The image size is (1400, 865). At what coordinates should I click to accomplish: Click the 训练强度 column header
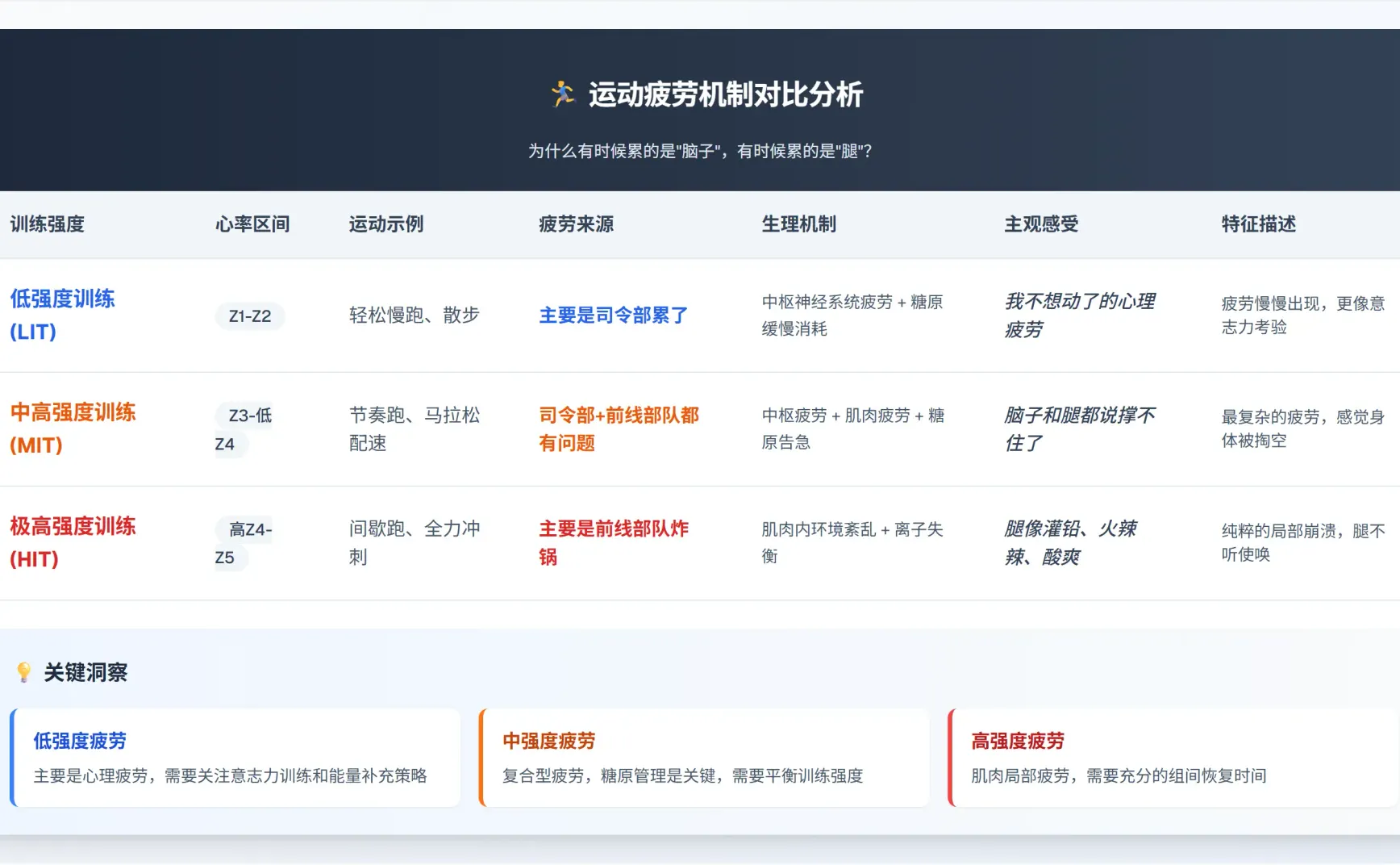coord(48,224)
